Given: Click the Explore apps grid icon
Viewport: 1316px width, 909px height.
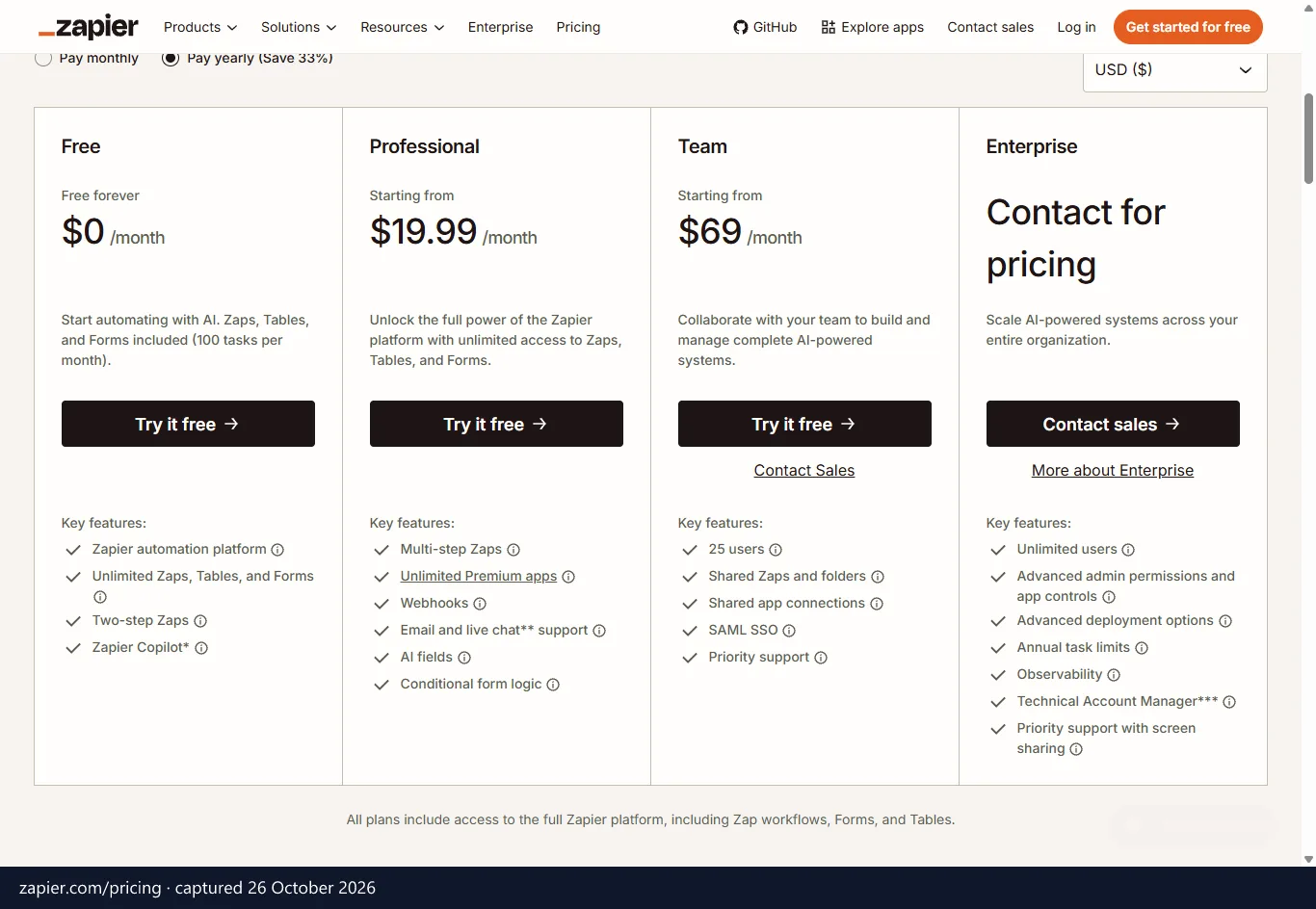Looking at the screenshot, I should pyautogui.click(x=829, y=27).
